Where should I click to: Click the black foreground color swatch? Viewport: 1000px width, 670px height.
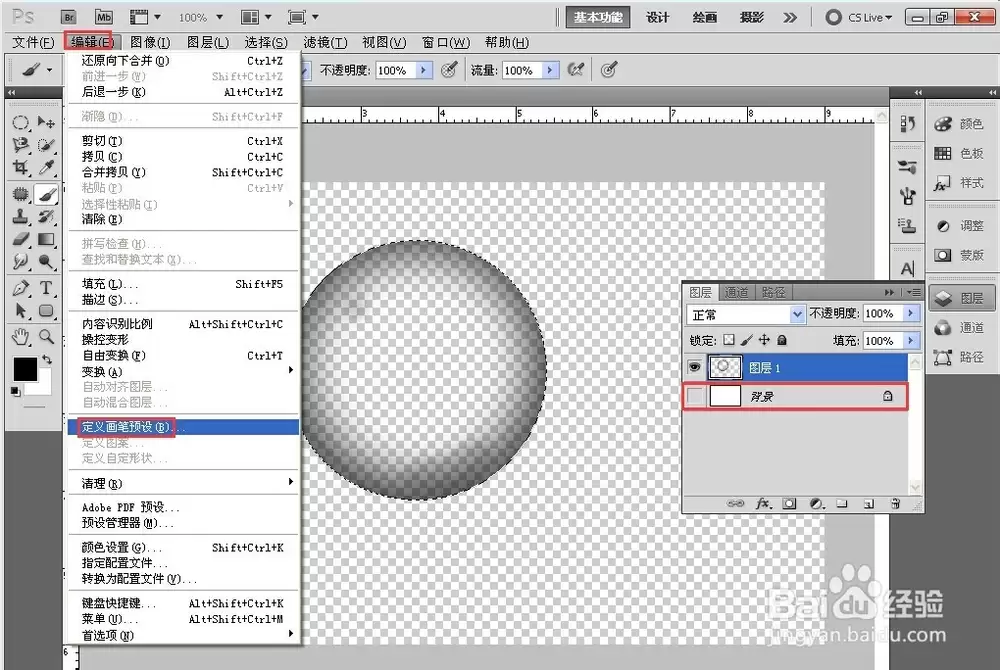25,369
